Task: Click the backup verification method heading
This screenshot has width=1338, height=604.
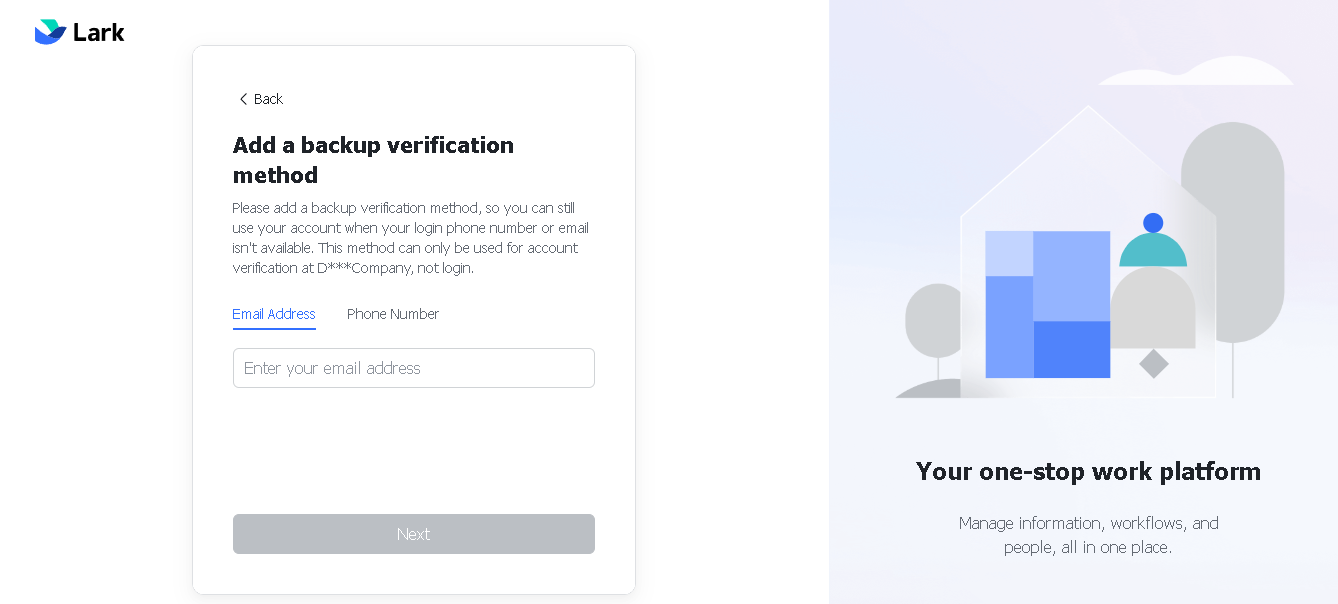Action: (x=373, y=160)
